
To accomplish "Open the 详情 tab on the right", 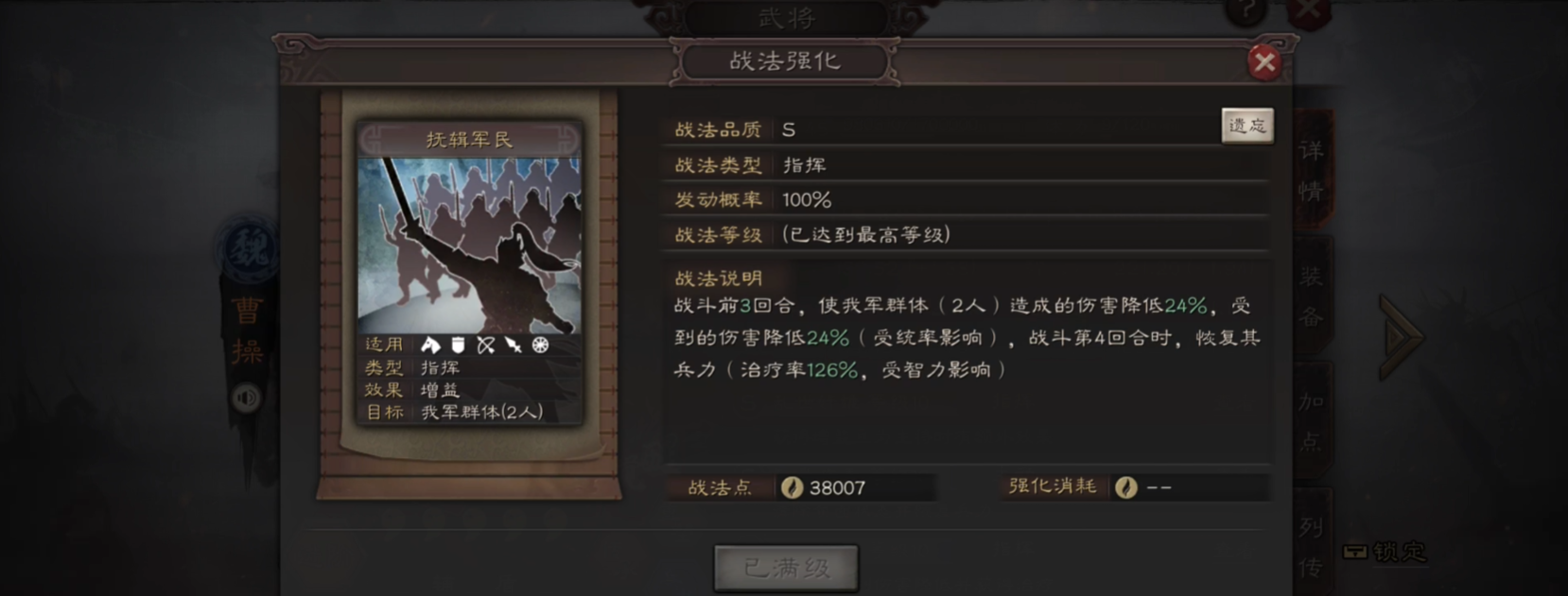I will pyautogui.click(x=1312, y=170).
